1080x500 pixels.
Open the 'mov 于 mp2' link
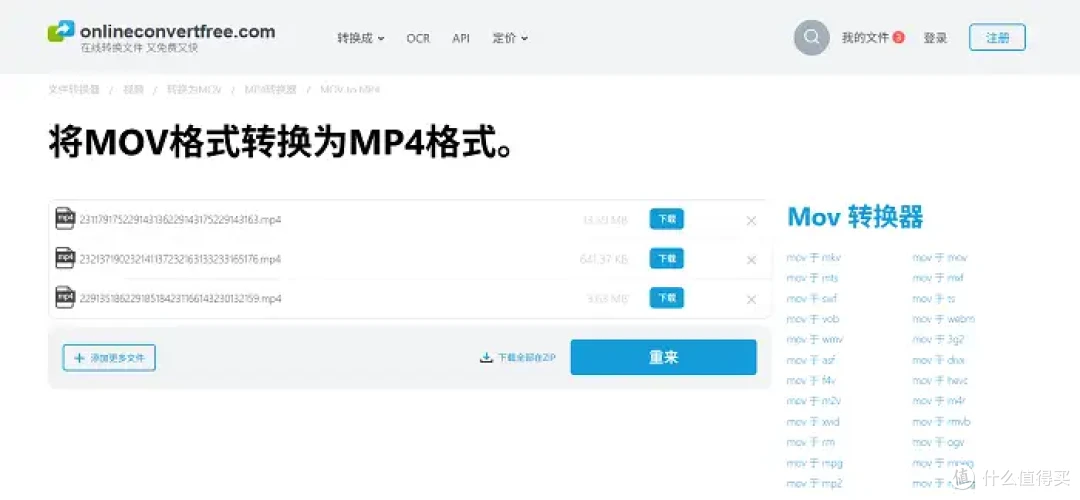pyautogui.click(x=814, y=483)
